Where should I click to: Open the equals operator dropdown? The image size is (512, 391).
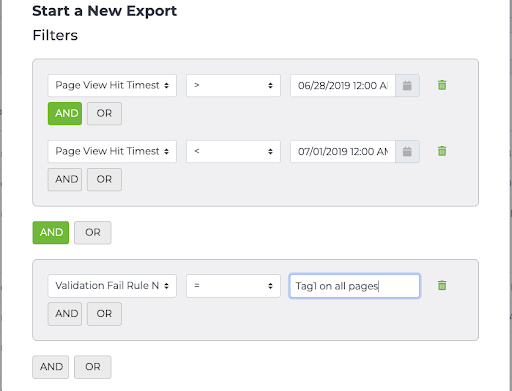pyautogui.click(x=233, y=286)
